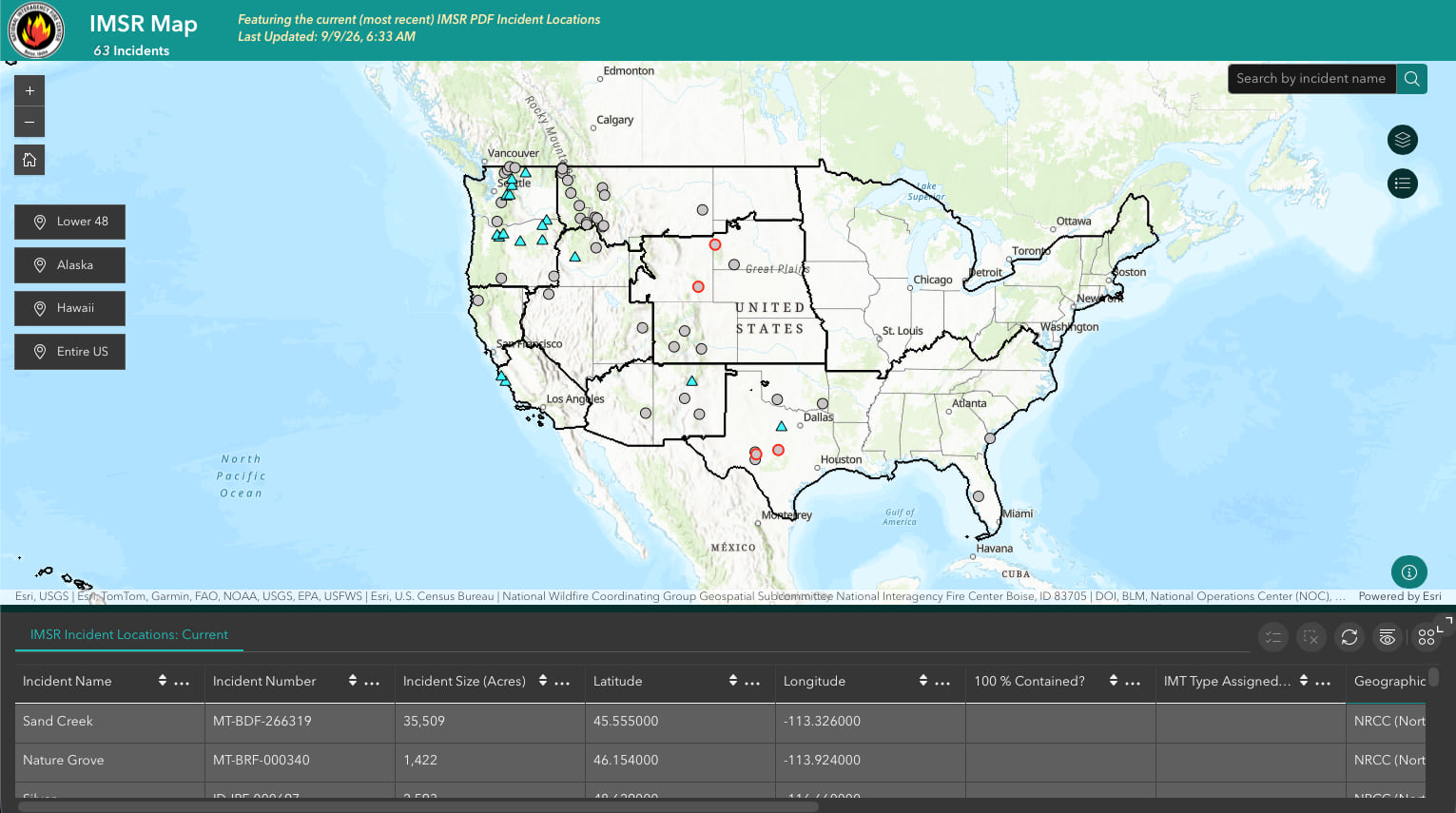
Task: Click the MT-BDF-266319 incident number cell
Action: click(301, 721)
